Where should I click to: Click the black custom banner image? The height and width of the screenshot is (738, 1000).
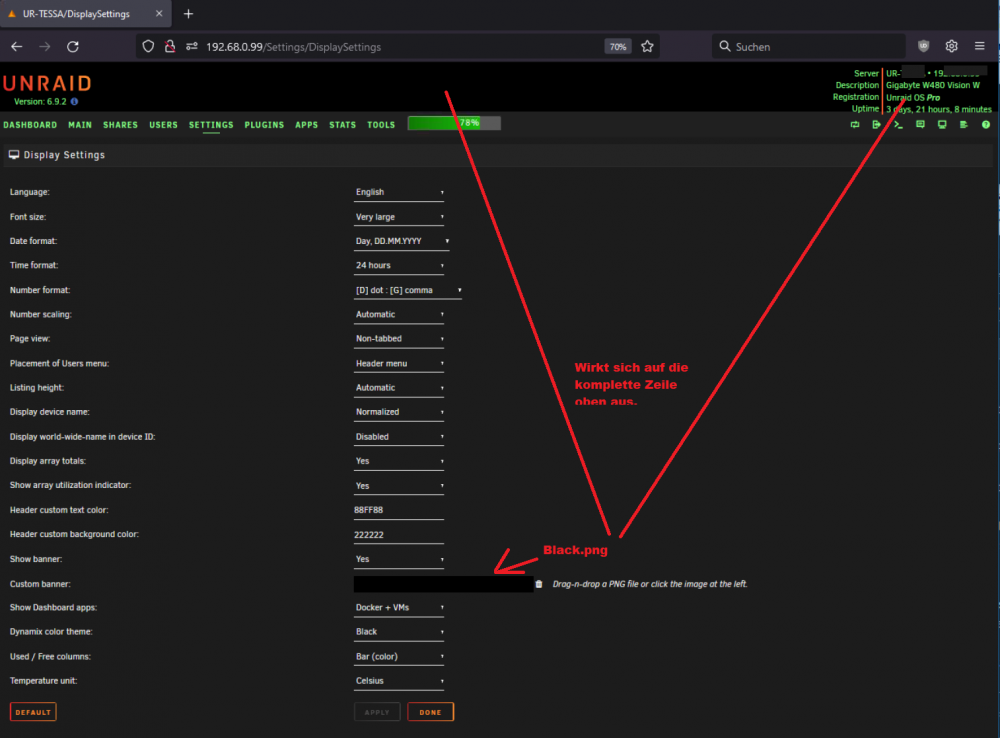coord(443,584)
